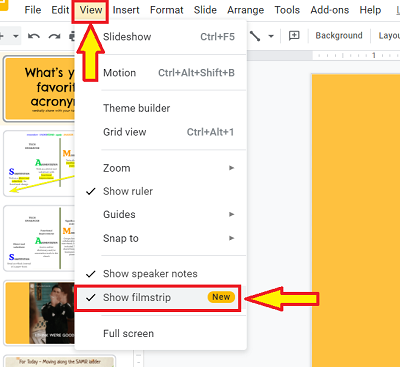Open the Add-ons menu

click(x=330, y=10)
